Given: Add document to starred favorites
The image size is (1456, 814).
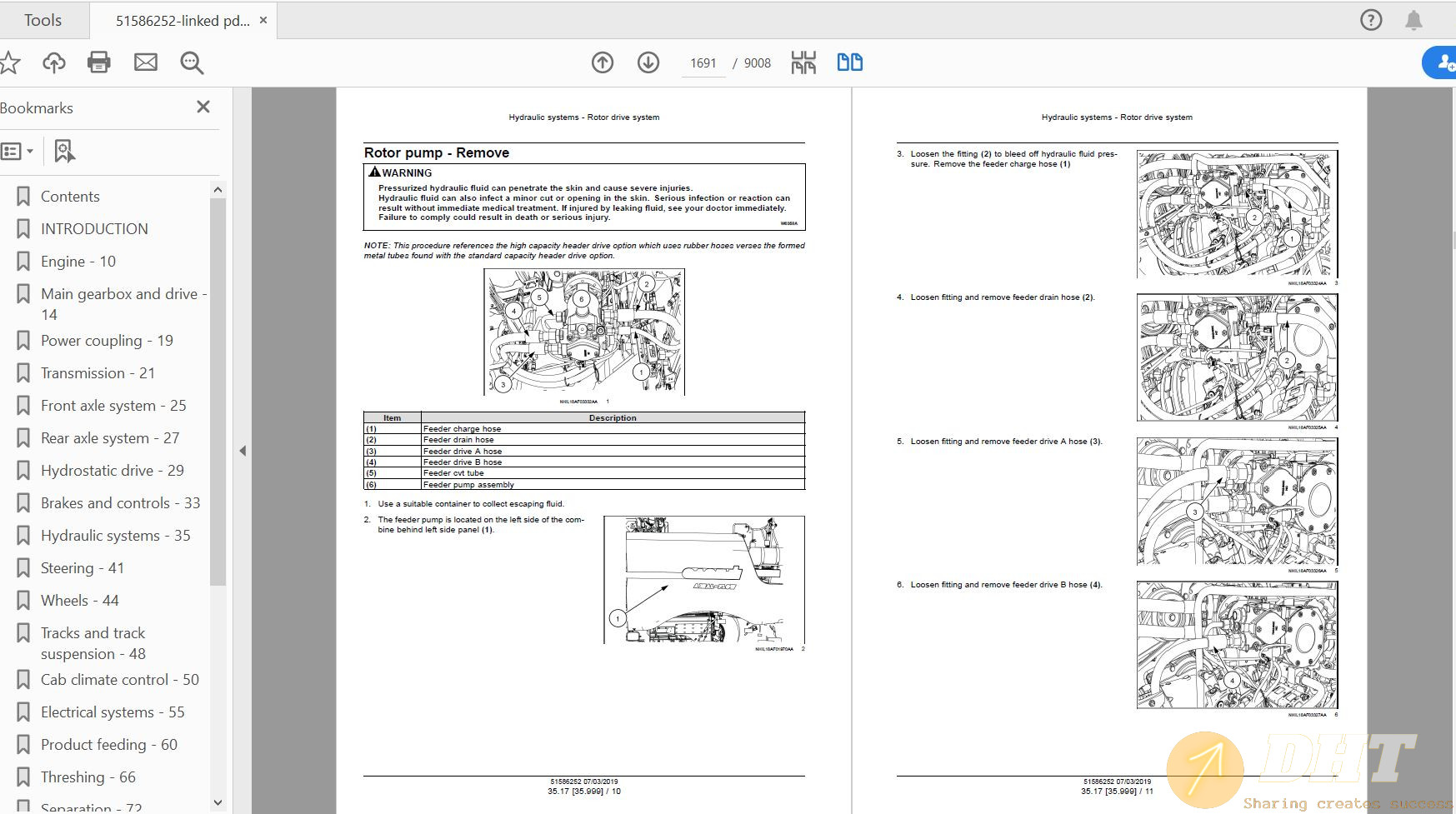Looking at the screenshot, I should tap(9, 62).
